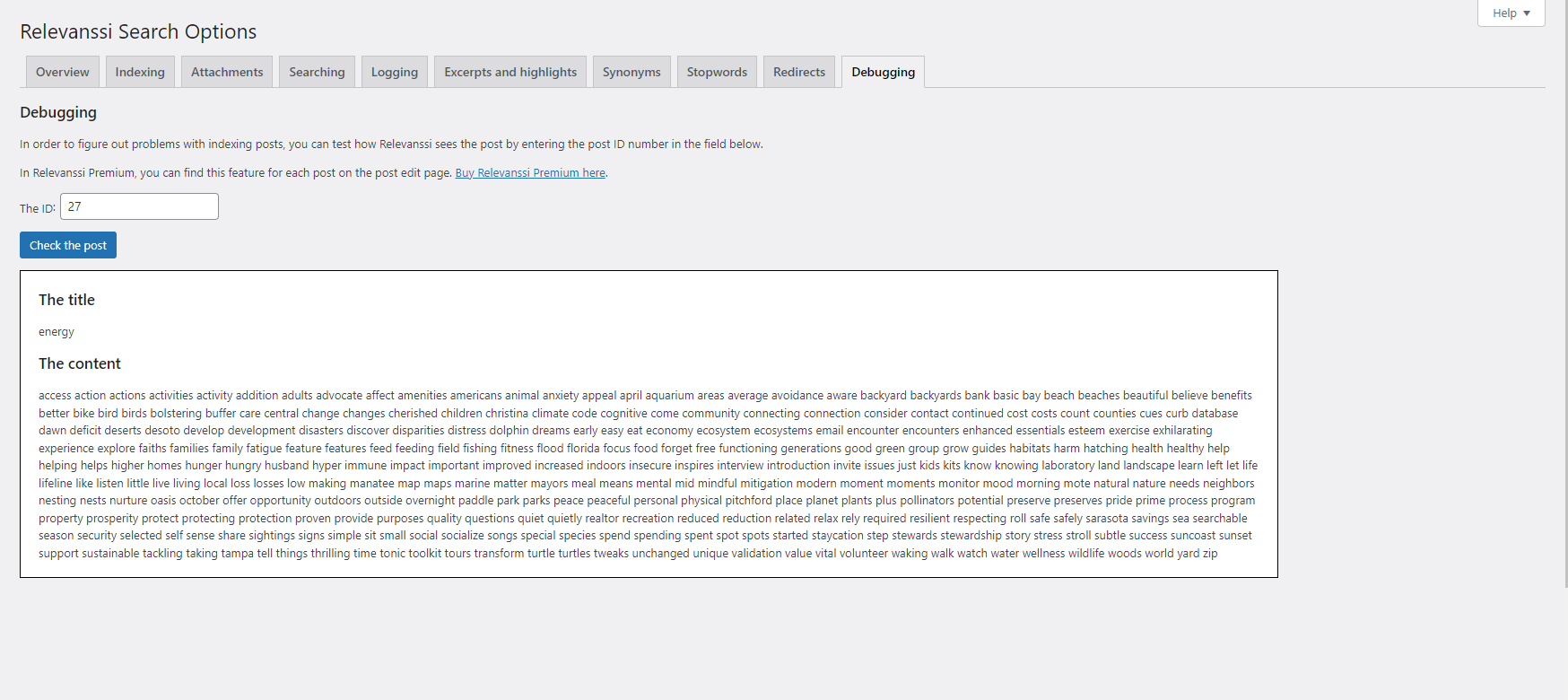Click "The content" heading in results box
Image resolution: width=1568 pixels, height=700 pixels.
click(x=80, y=363)
